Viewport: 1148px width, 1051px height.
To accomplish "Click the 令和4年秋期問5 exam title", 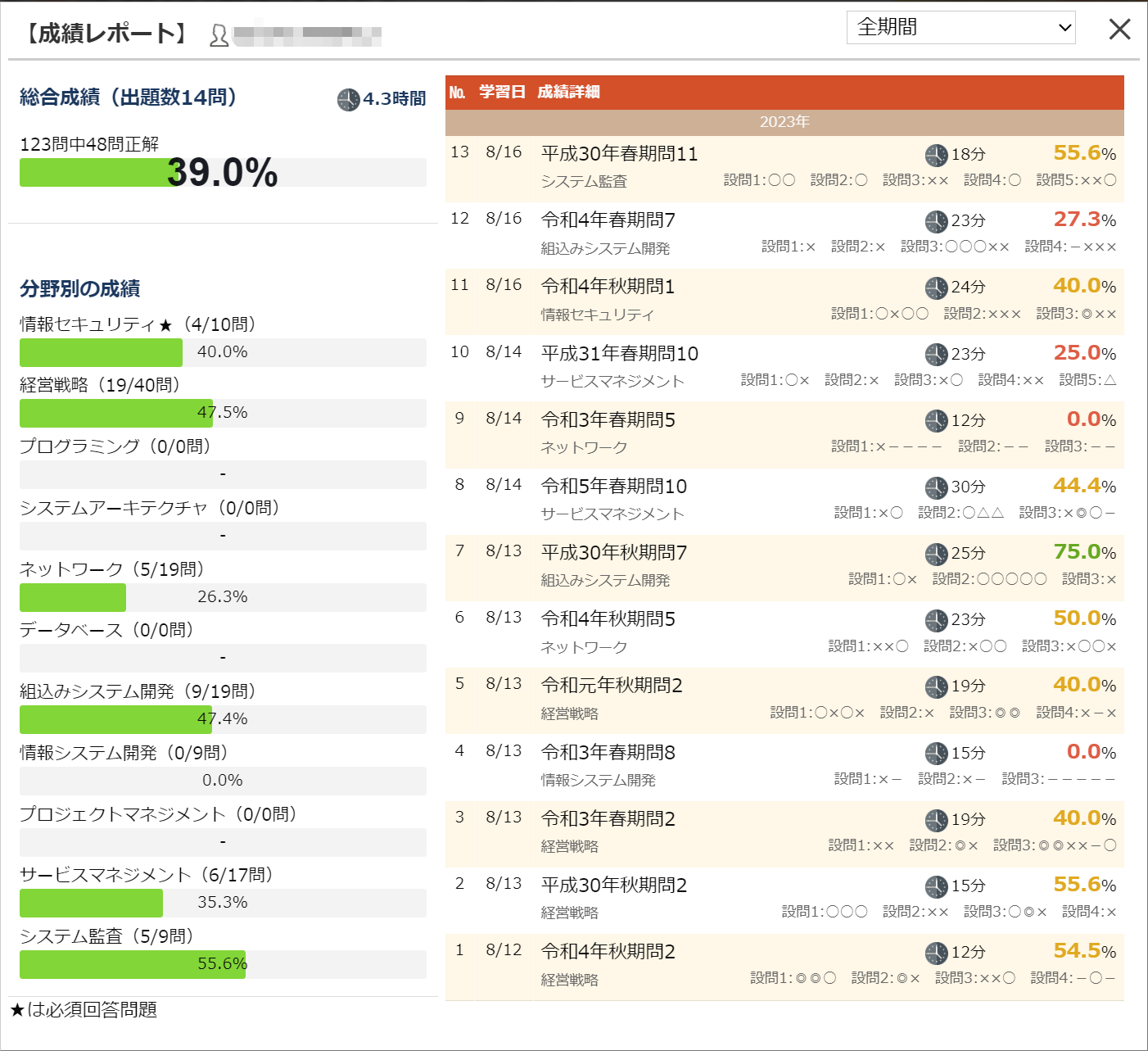I will coord(608,619).
